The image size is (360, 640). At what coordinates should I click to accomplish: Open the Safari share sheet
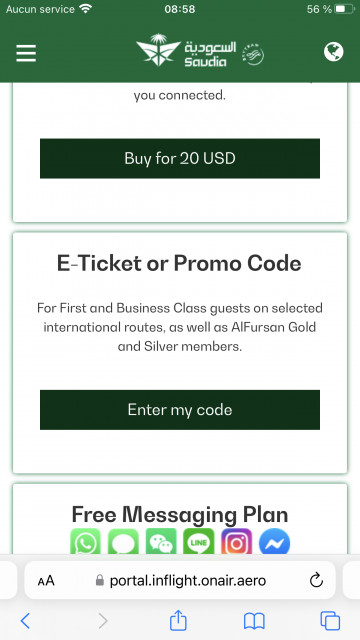coord(178,620)
